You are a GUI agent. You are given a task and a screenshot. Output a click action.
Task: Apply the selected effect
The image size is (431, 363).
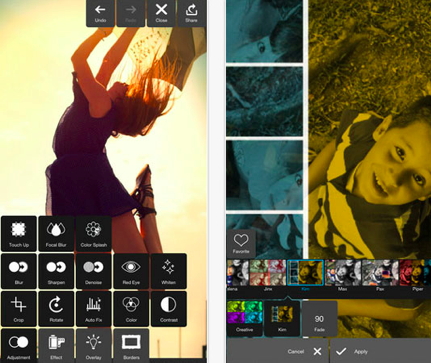[381, 351]
